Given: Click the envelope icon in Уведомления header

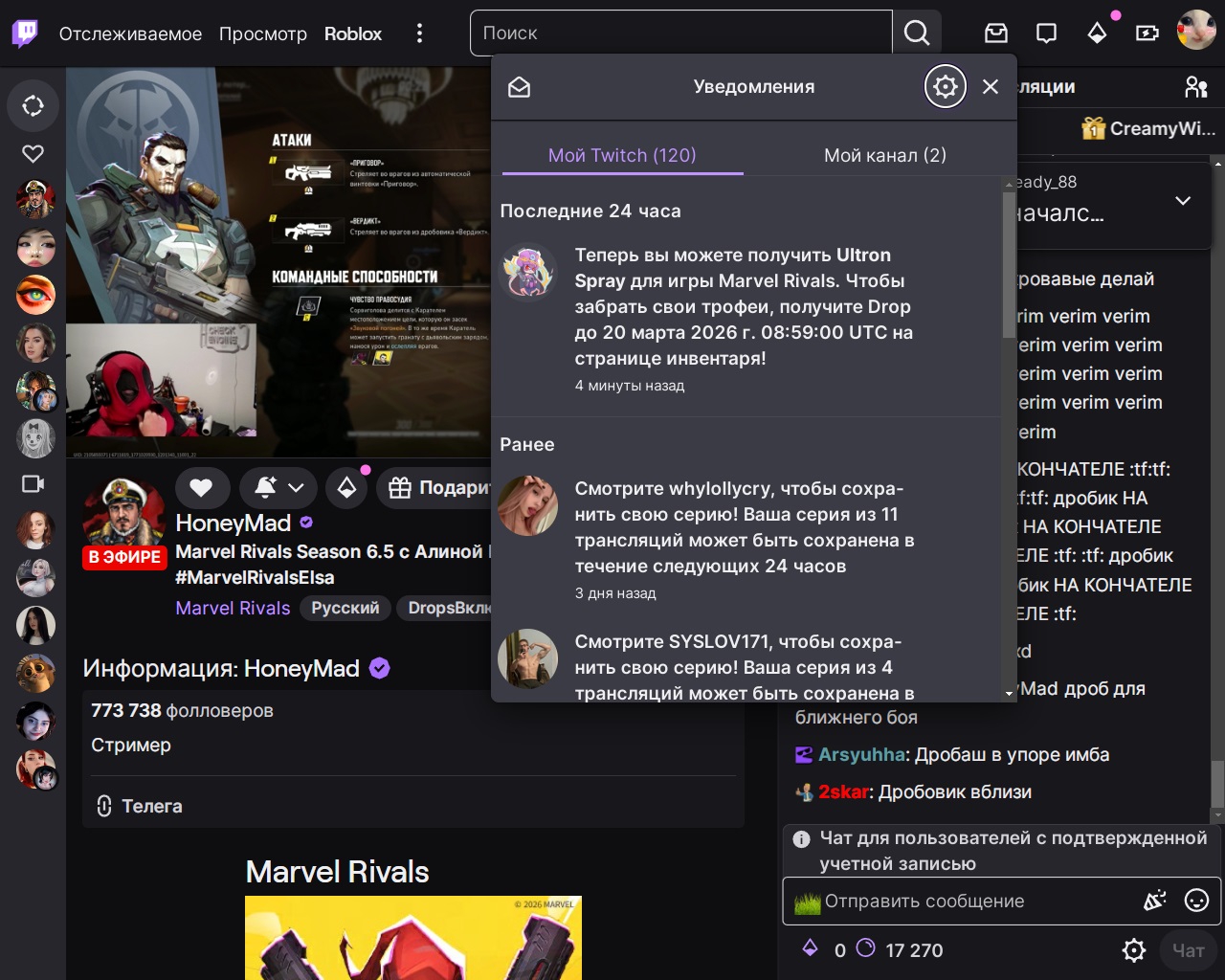Looking at the screenshot, I should [x=519, y=87].
